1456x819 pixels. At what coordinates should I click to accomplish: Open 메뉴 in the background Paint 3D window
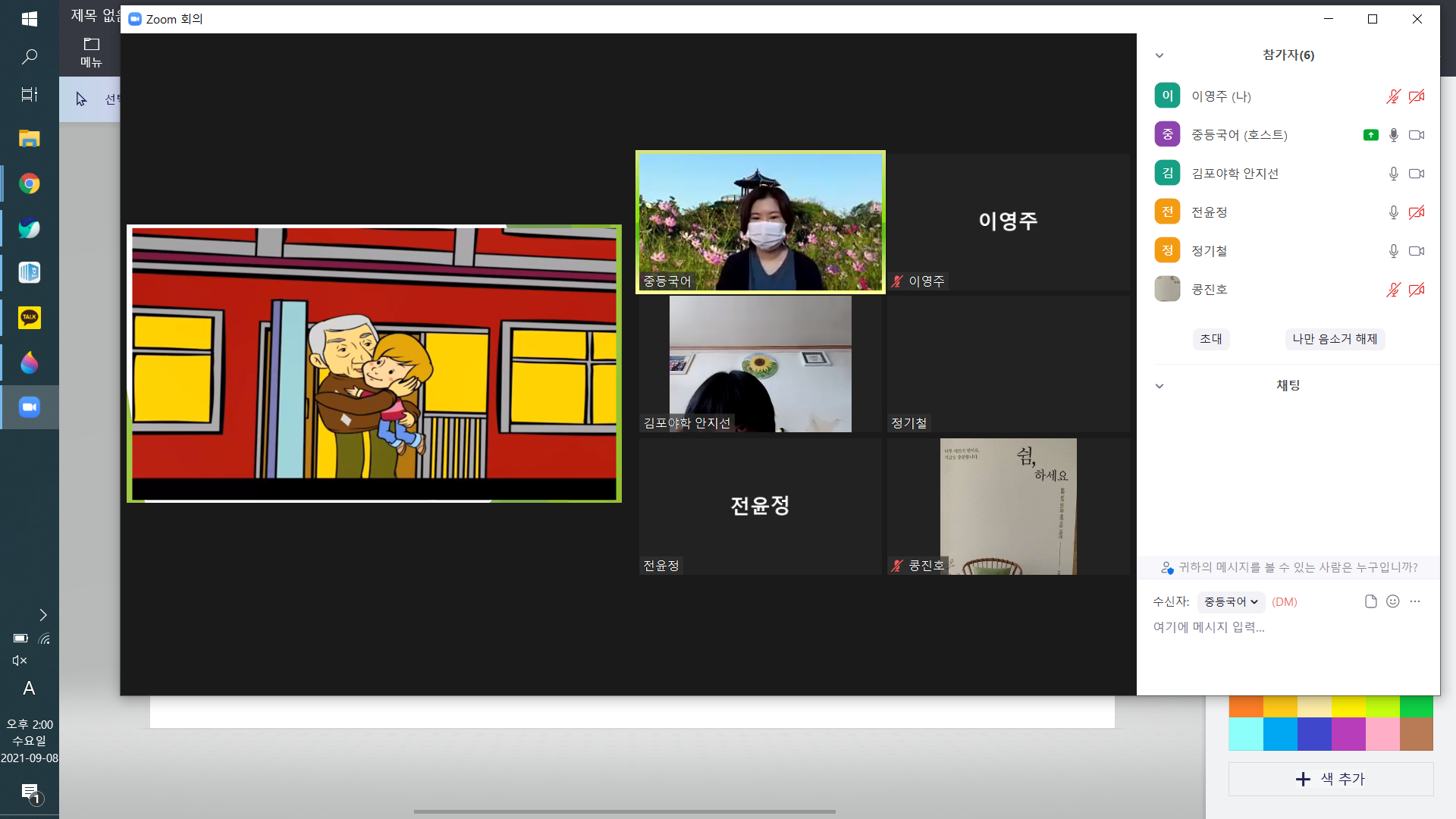pyautogui.click(x=91, y=52)
